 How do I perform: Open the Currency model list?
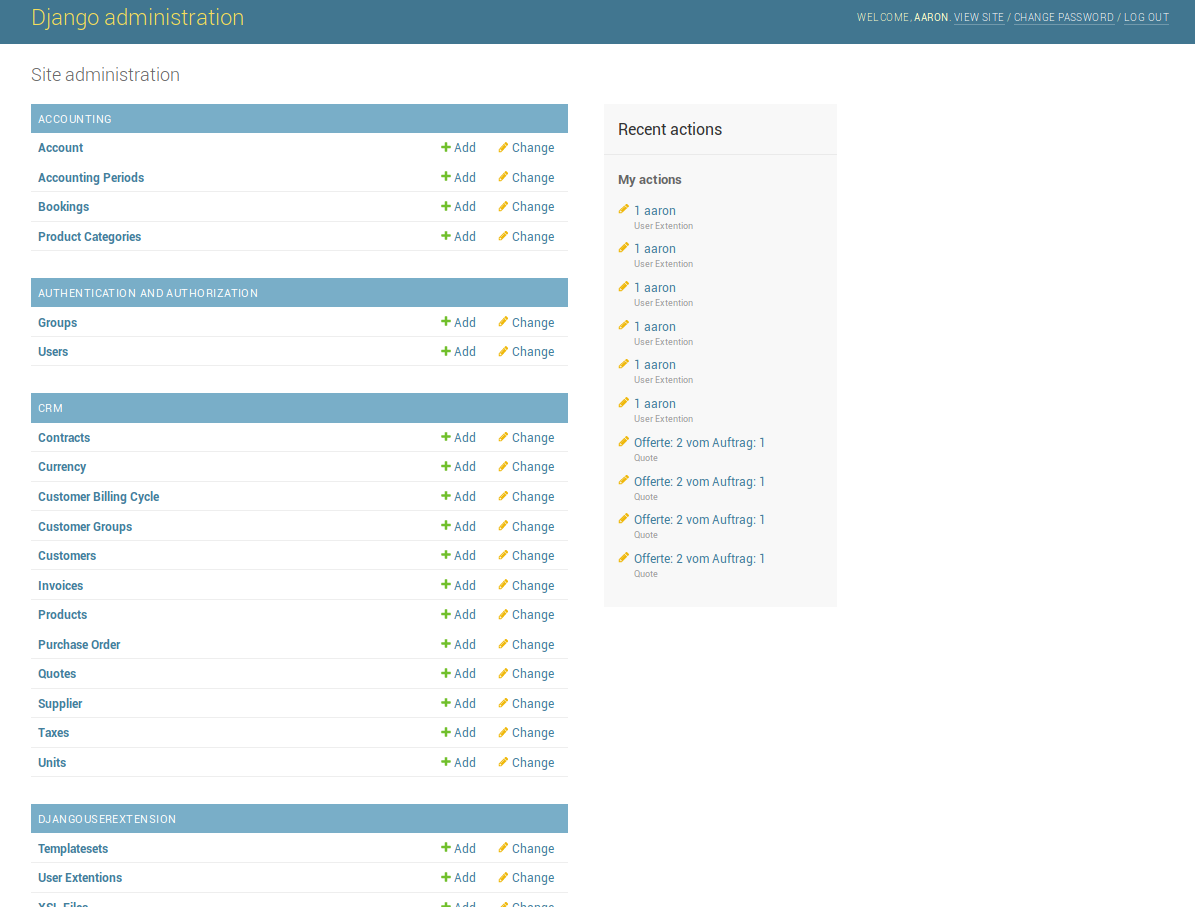click(x=62, y=466)
